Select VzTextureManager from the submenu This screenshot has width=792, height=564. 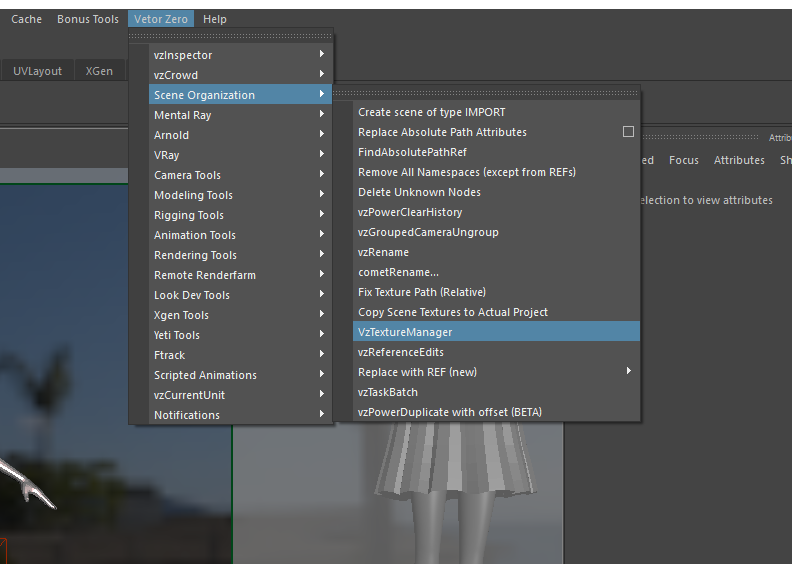[405, 332]
